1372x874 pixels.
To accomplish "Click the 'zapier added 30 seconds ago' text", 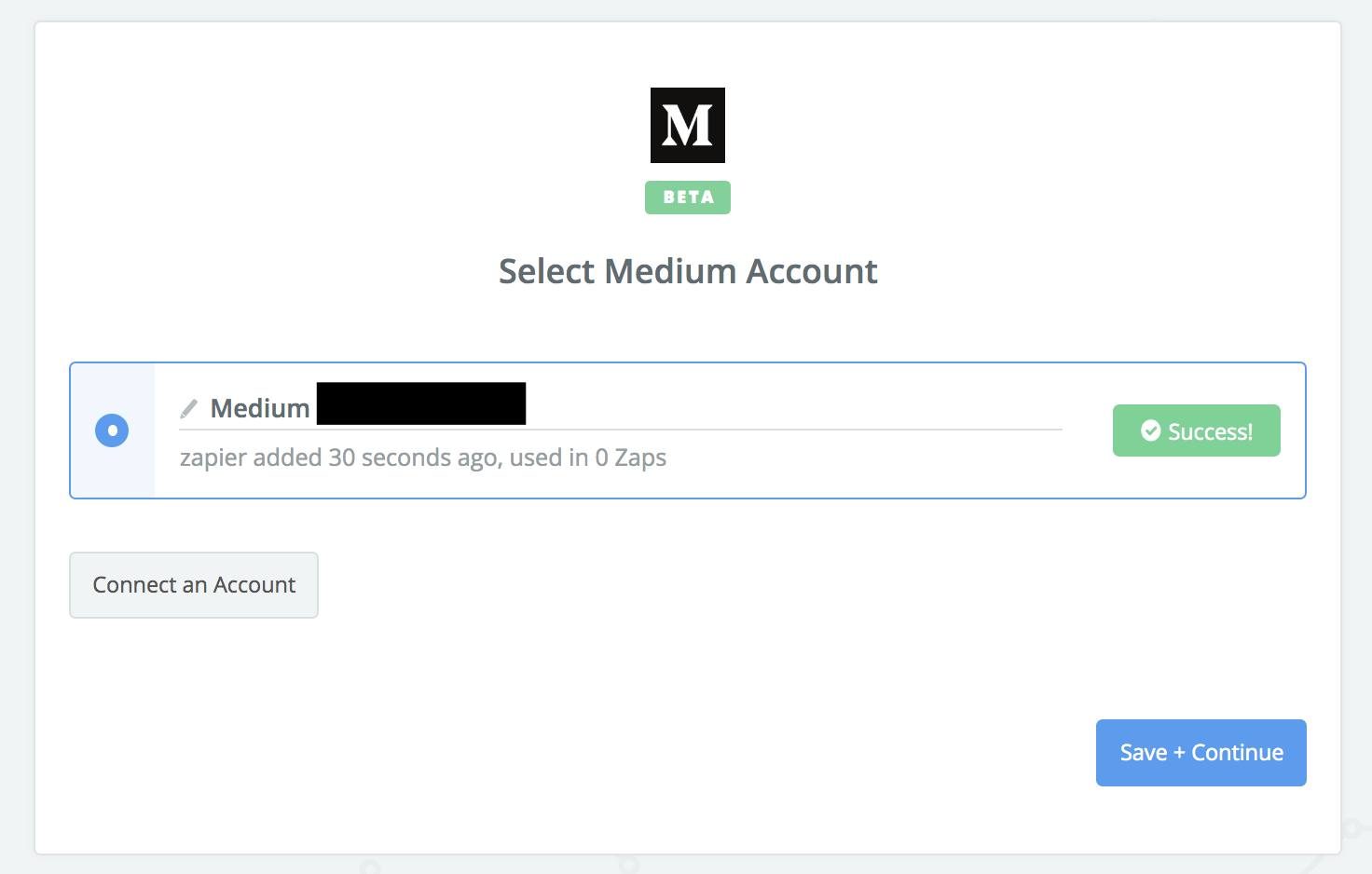I will [x=338, y=457].
